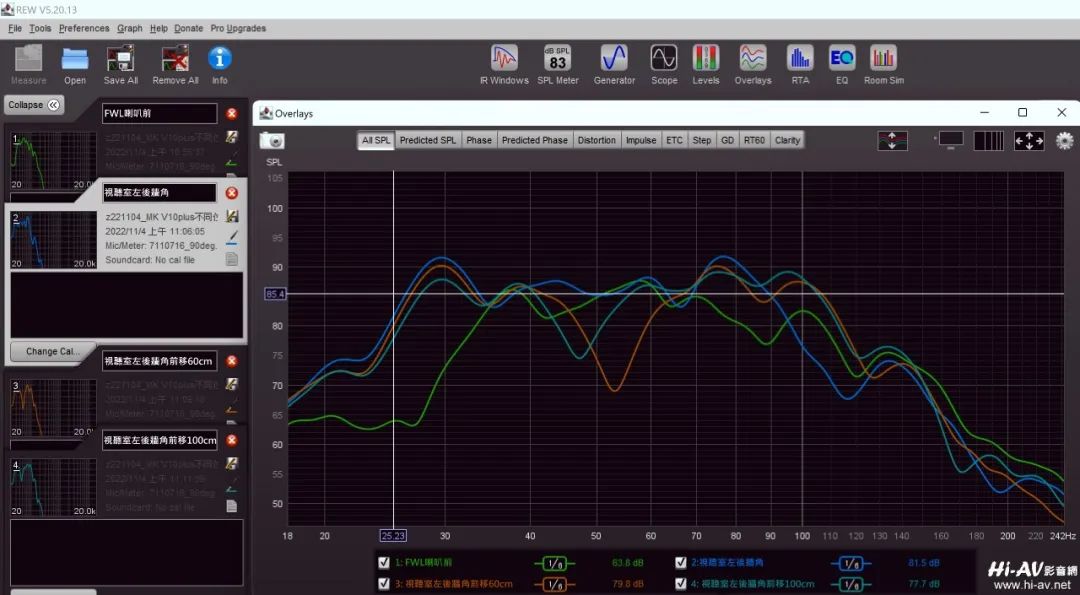Image resolution: width=1080 pixels, height=595 pixels.
Task: Change trace colour of measurement 2 pen icon
Action: click(x=232, y=238)
